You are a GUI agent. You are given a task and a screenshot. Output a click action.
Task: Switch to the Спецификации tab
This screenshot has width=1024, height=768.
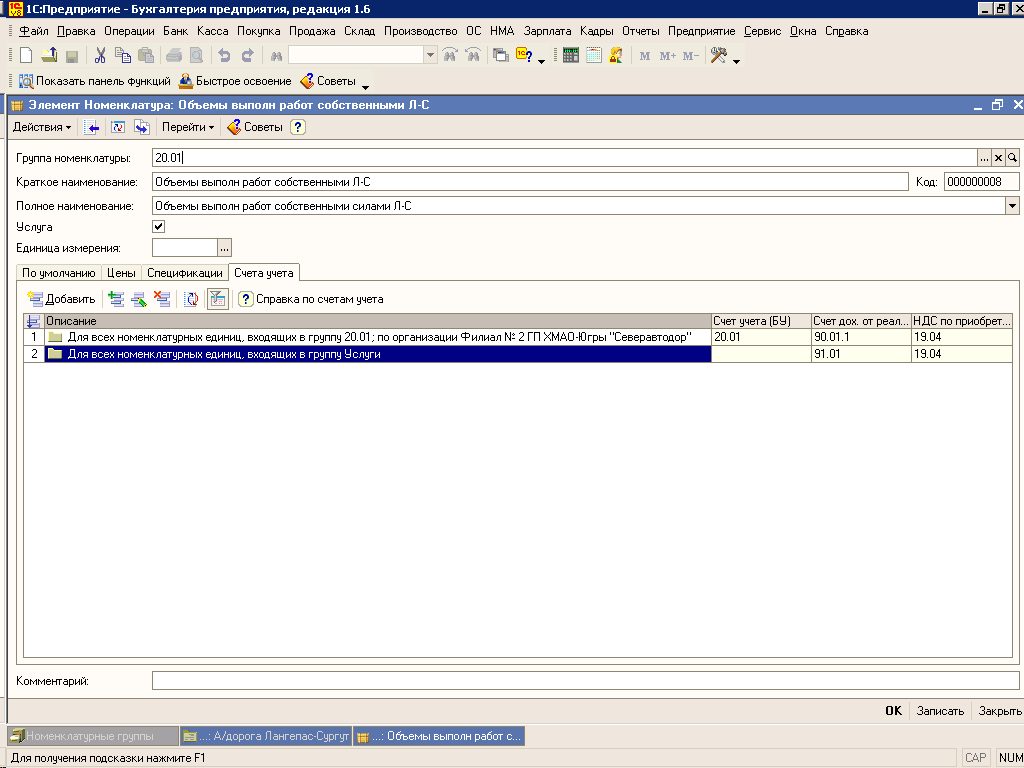[x=185, y=273]
